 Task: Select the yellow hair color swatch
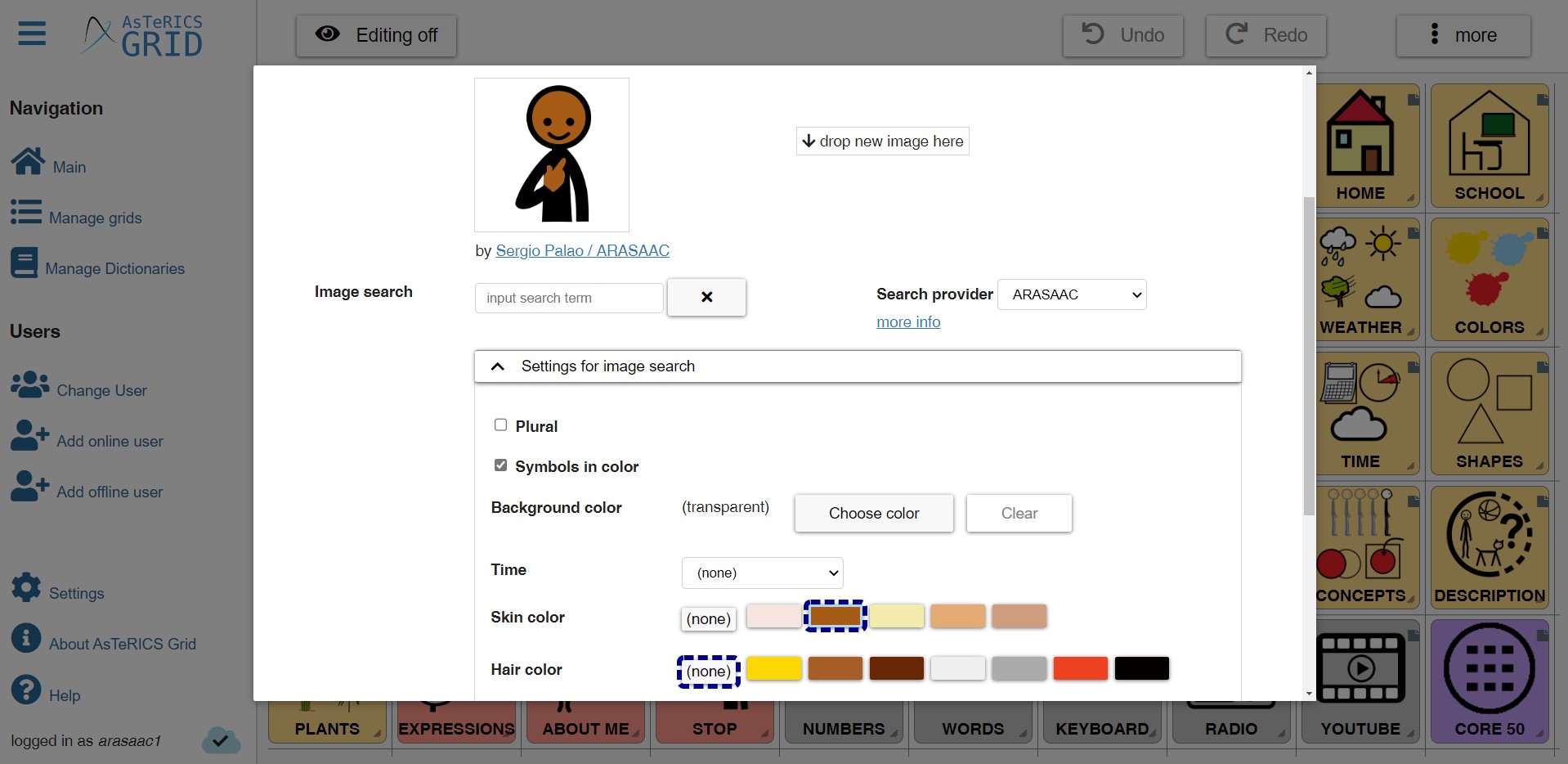[773, 668]
